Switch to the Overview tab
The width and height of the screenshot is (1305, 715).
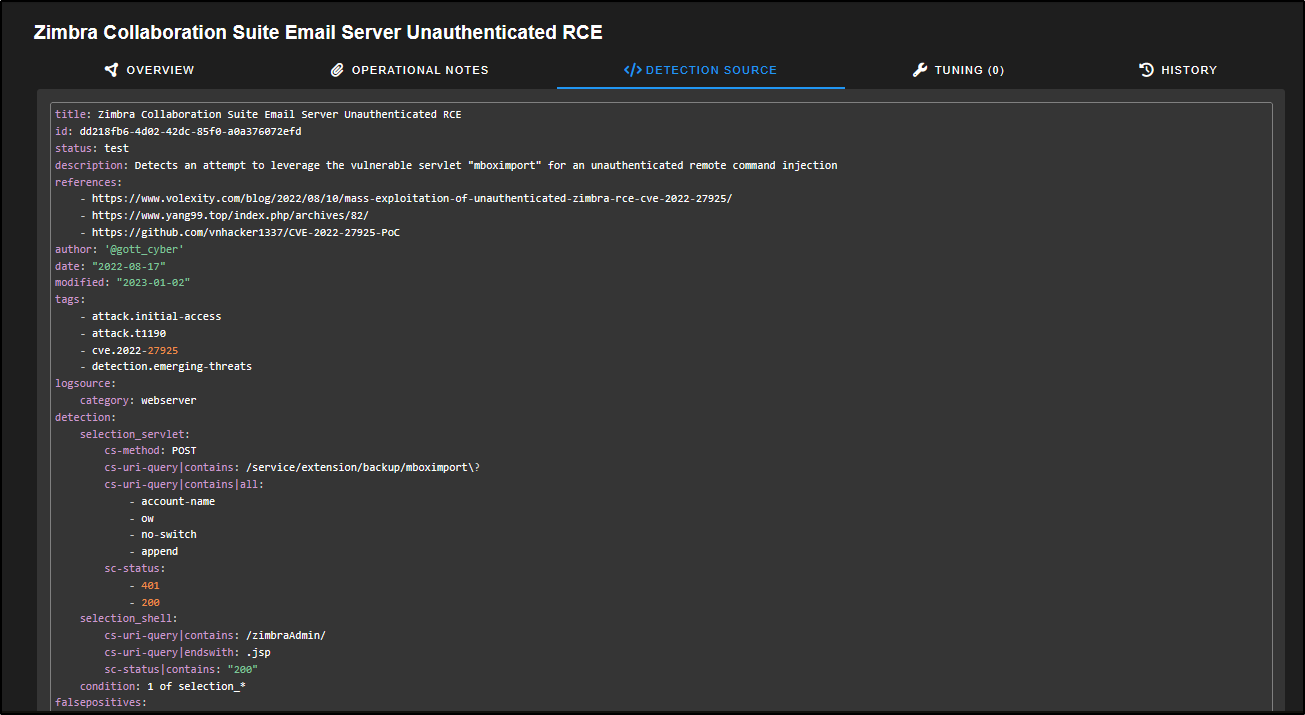click(x=160, y=70)
